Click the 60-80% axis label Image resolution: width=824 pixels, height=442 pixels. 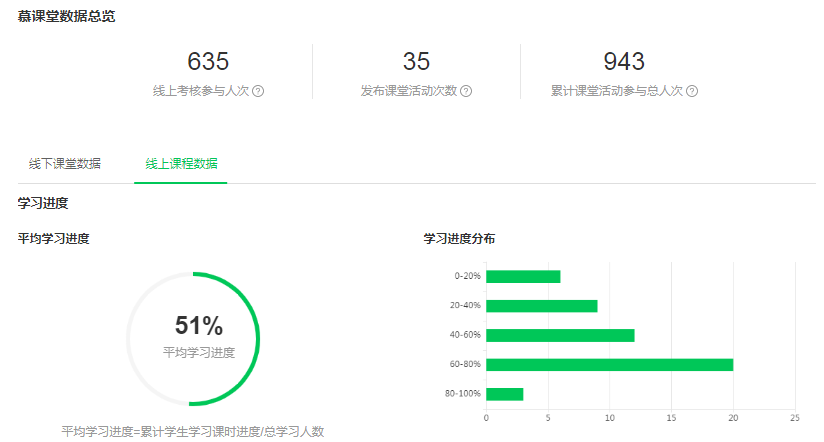click(x=465, y=364)
